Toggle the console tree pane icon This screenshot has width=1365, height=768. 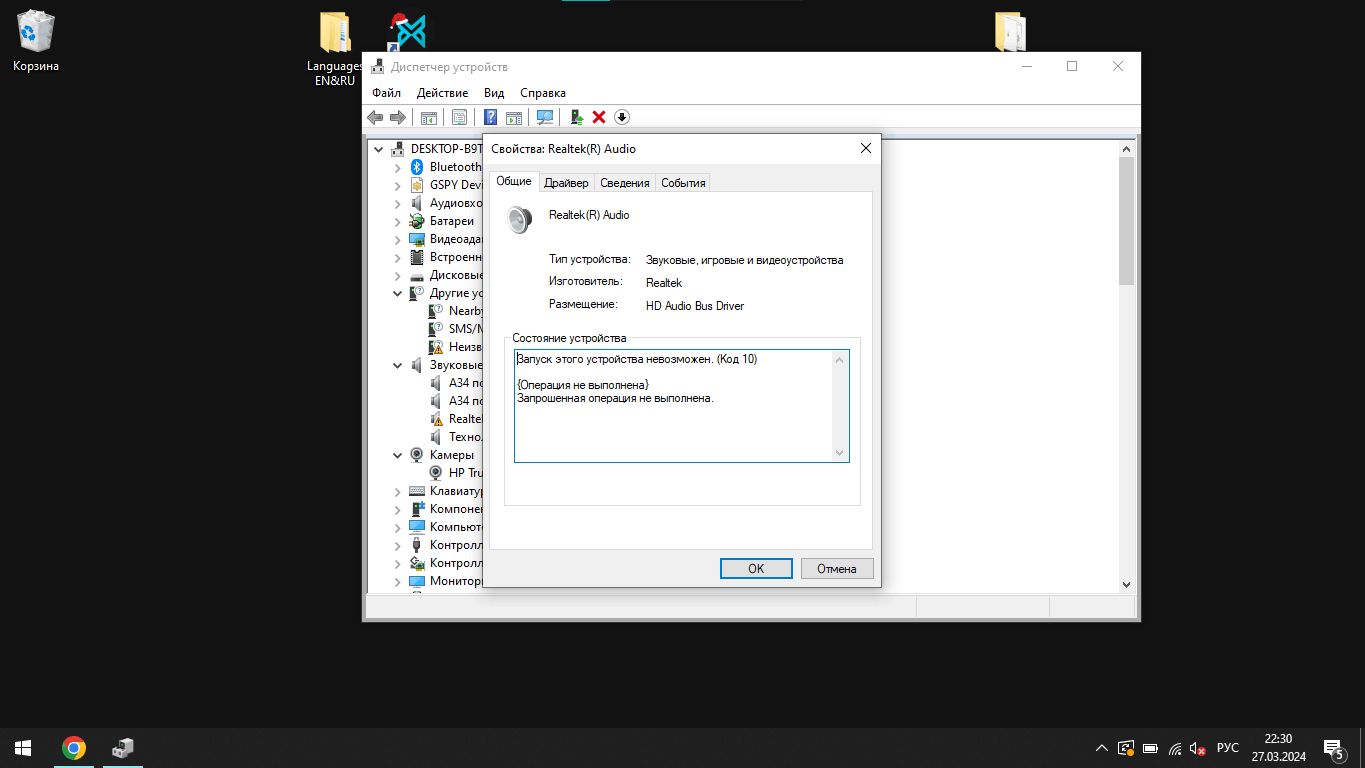pyautogui.click(x=429, y=117)
